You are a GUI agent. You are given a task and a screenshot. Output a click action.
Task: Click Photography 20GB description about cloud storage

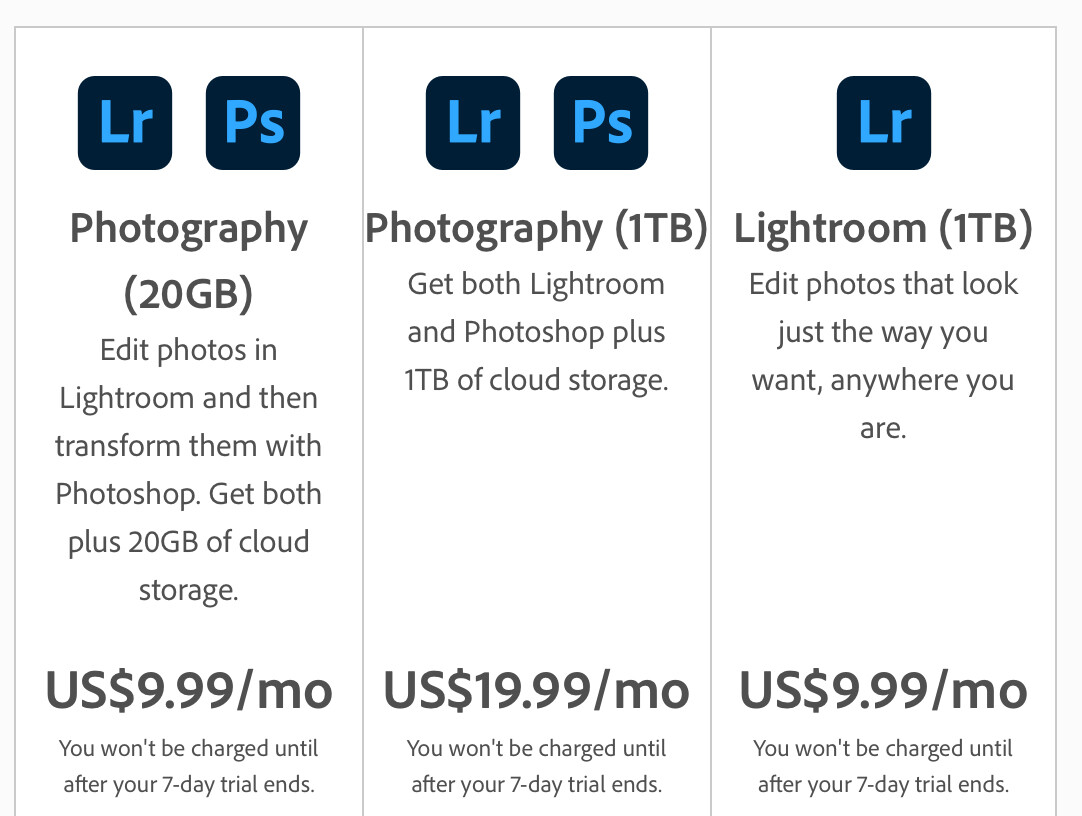click(x=188, y=470)
